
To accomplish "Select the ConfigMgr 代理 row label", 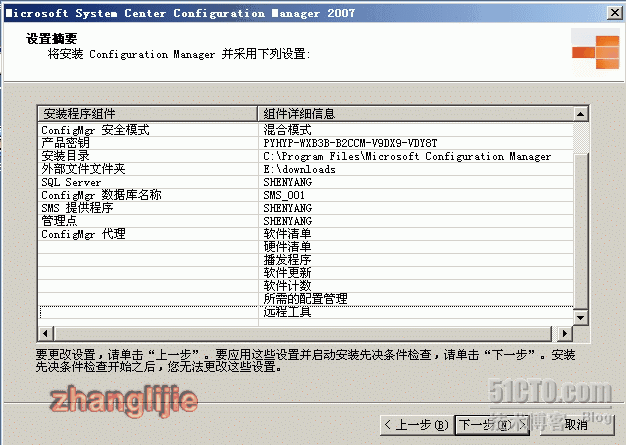I will 83,234.
